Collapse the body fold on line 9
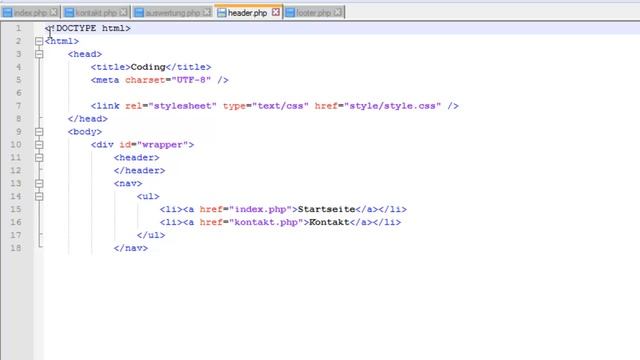 click(x=39, y=132)
